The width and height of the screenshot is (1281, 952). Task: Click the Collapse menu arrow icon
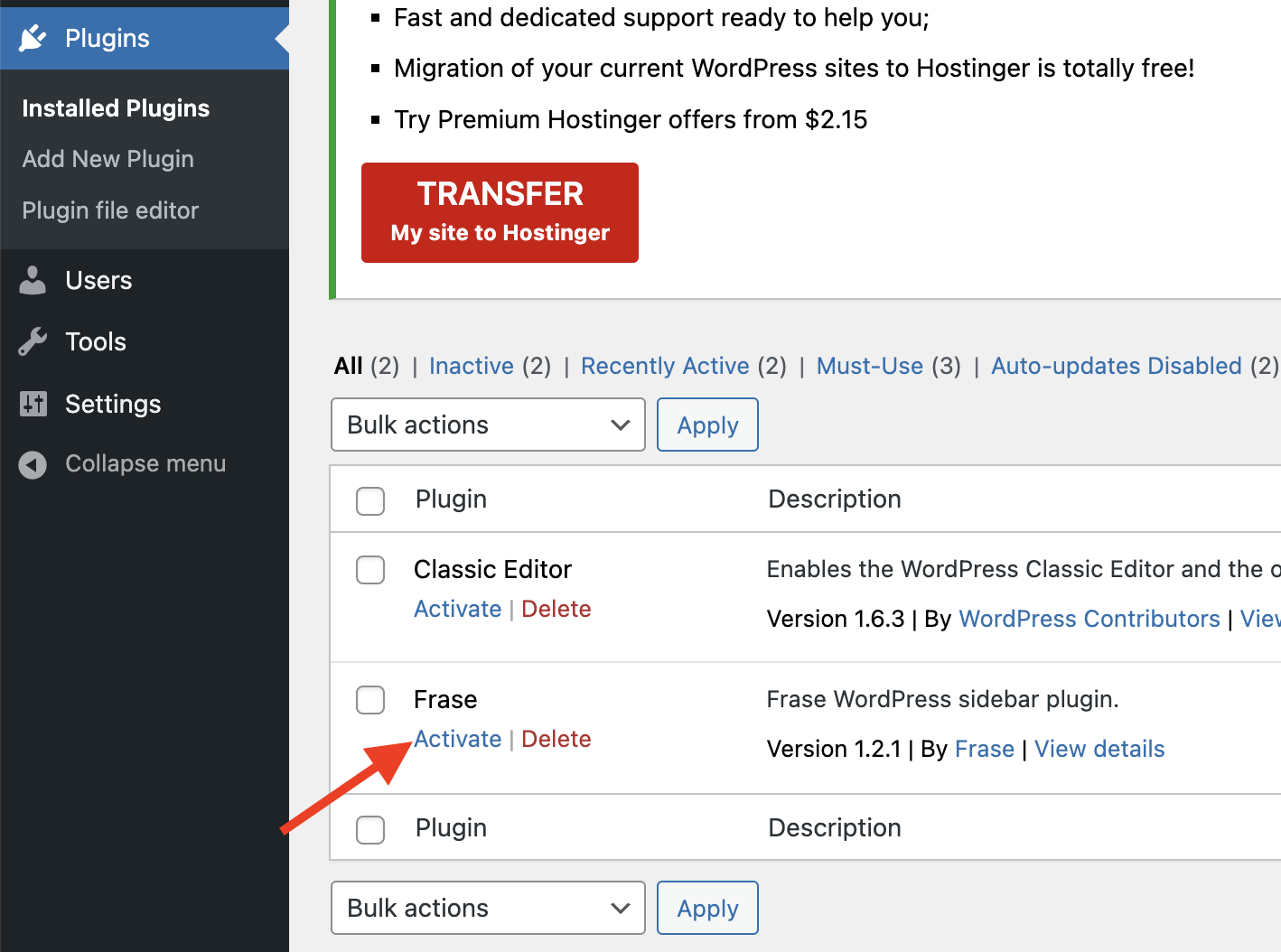[x=33, y=464]
